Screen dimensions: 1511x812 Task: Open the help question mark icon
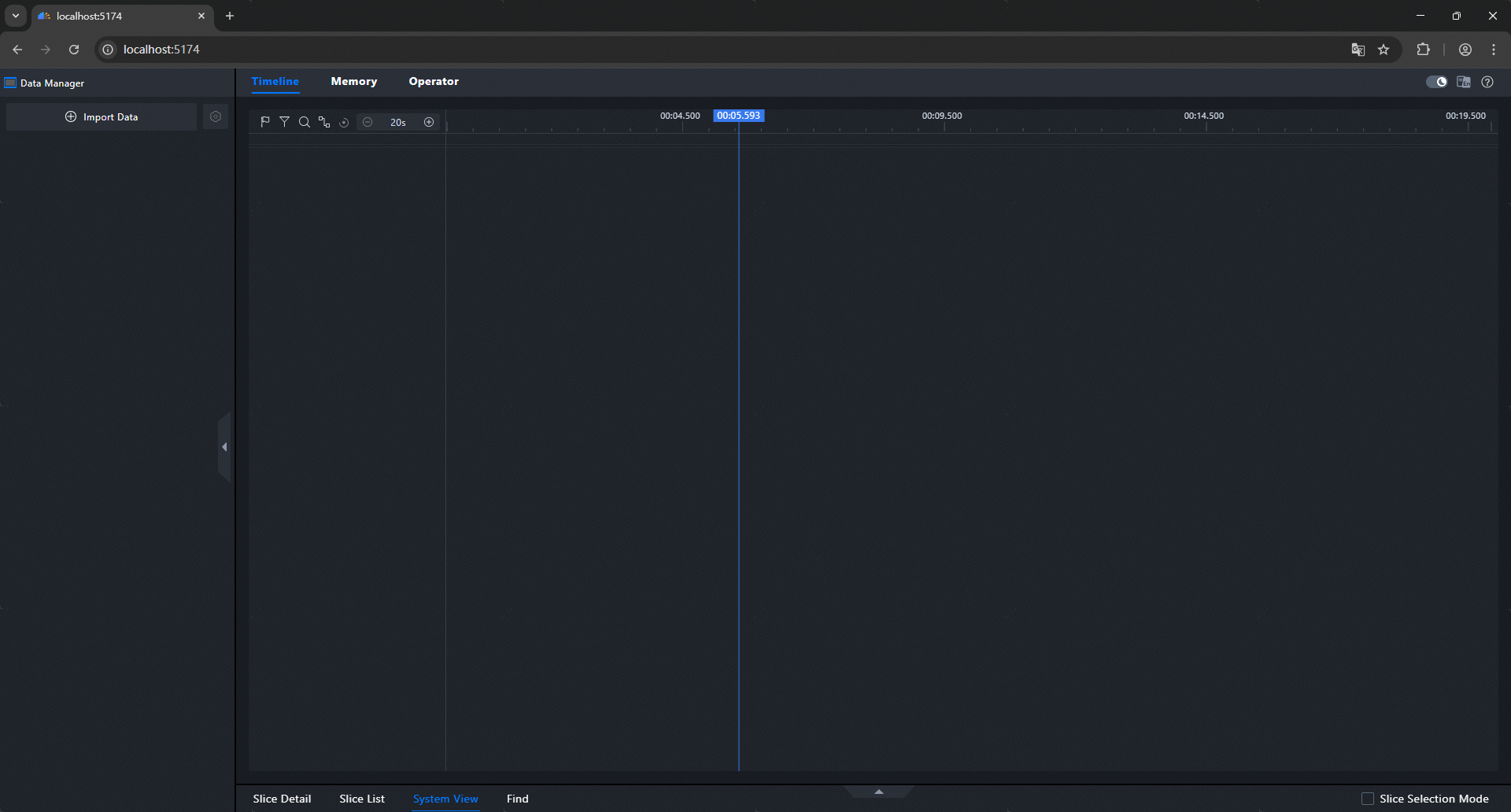point(1487,82)
